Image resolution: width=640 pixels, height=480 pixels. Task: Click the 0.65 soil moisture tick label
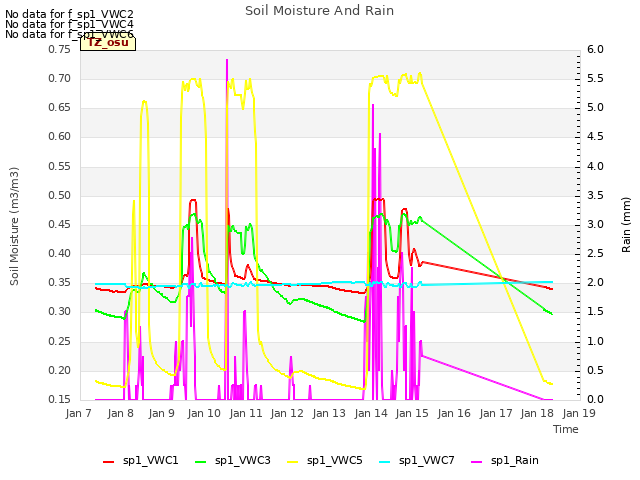[60, 108]
